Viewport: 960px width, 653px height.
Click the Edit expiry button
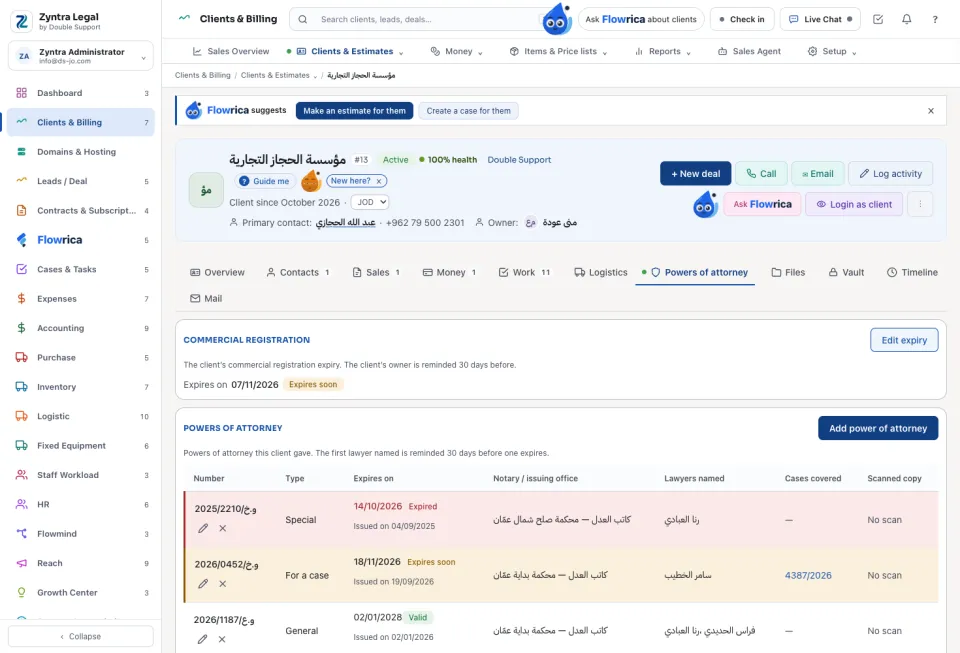pos(904,340)
